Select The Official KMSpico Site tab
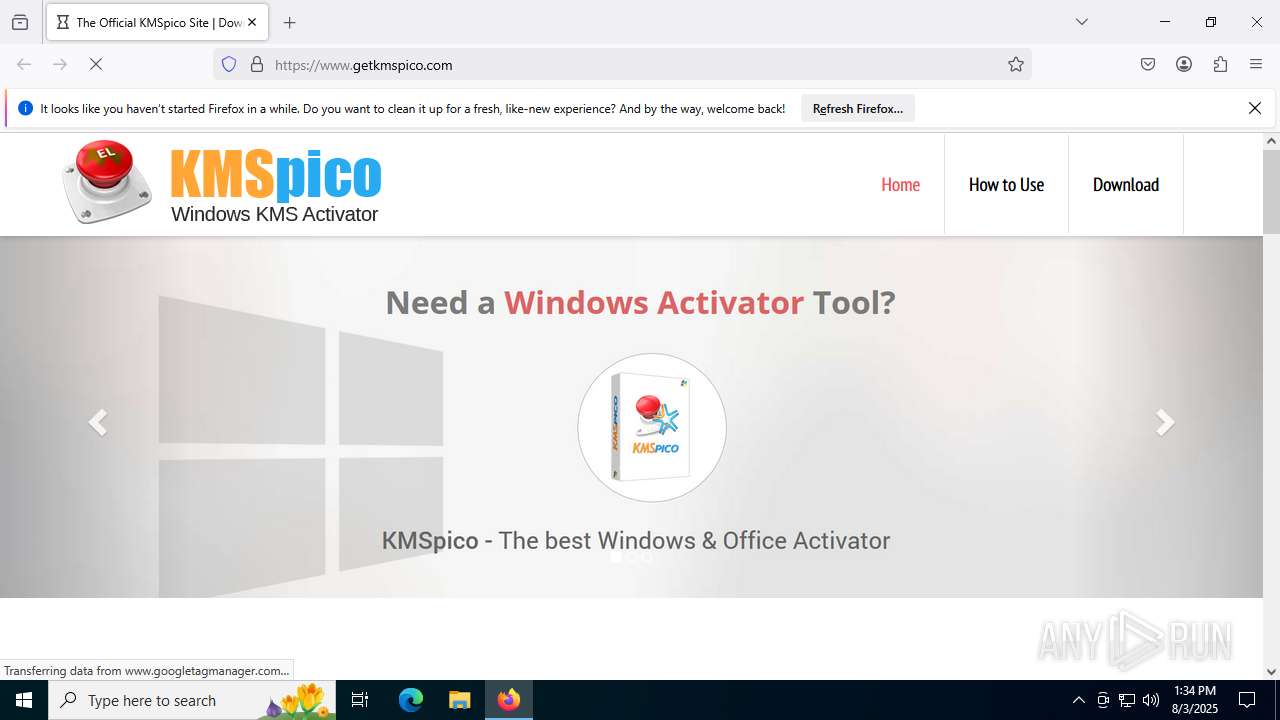Viewport: 1280px width, 720px height. pyautogui.click(x=157, y=22)
